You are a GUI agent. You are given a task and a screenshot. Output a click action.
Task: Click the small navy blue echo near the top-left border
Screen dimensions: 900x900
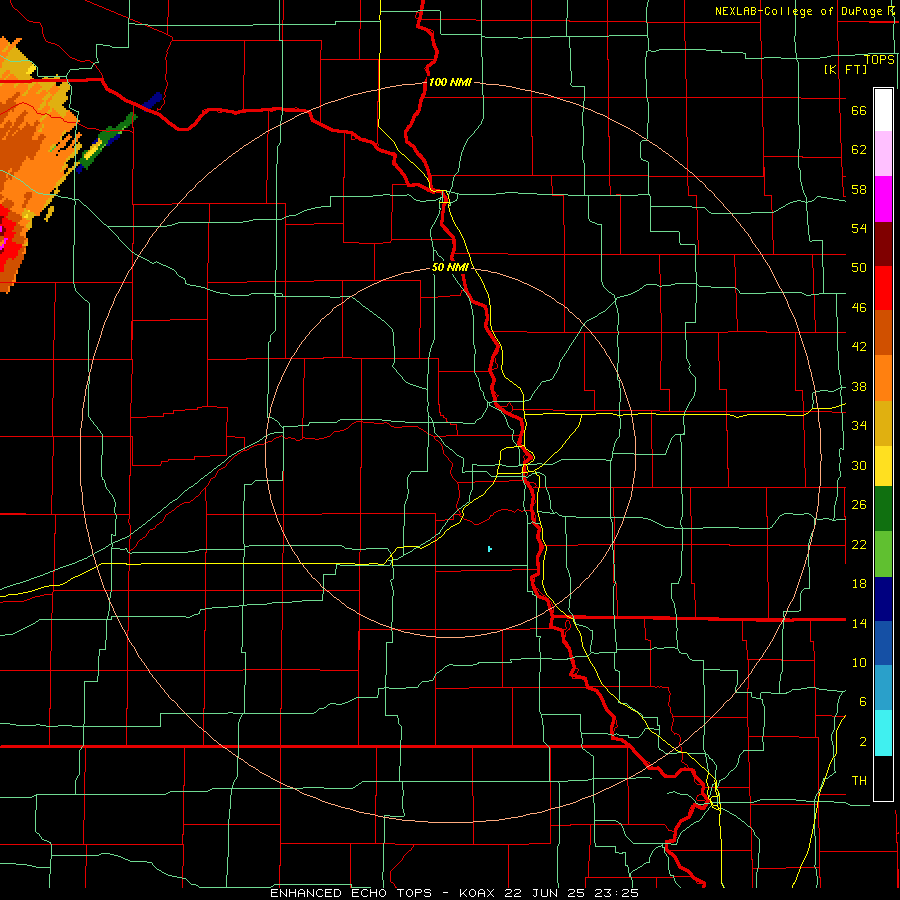pyautogui.click(x=153, y=101)
